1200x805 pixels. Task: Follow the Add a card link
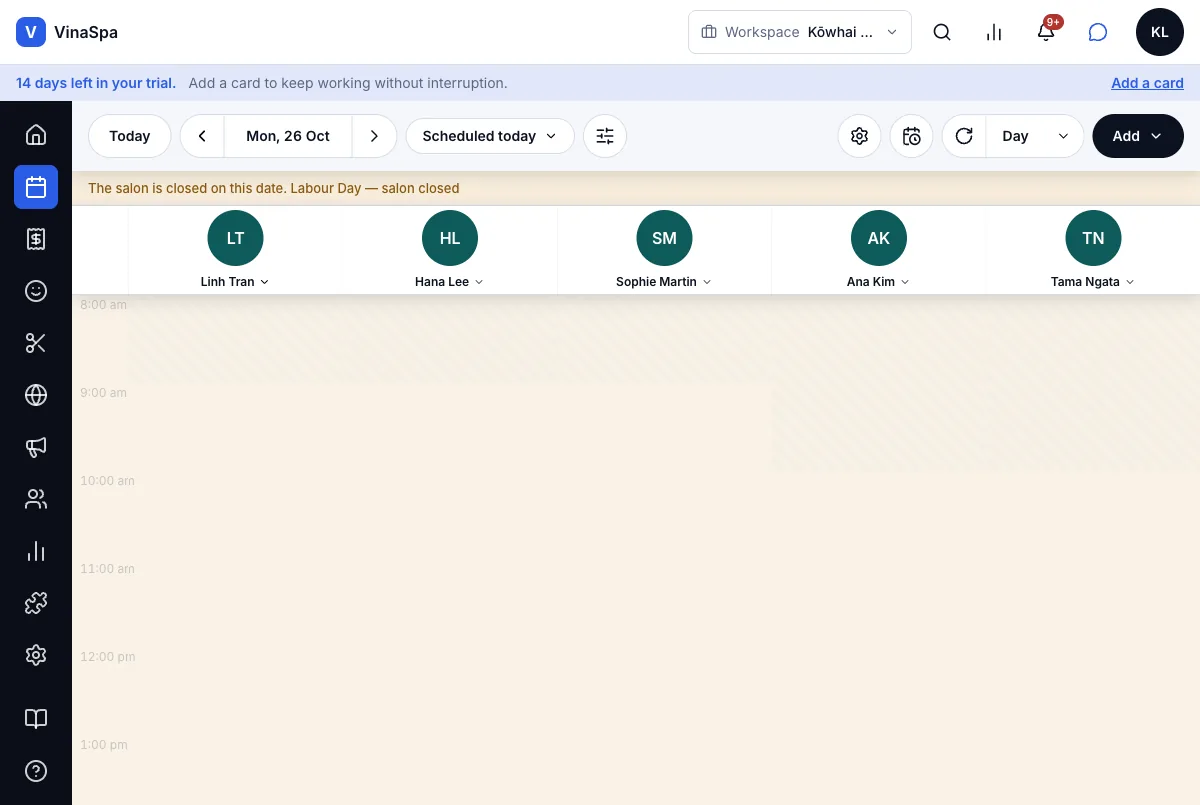point(1147,83)
